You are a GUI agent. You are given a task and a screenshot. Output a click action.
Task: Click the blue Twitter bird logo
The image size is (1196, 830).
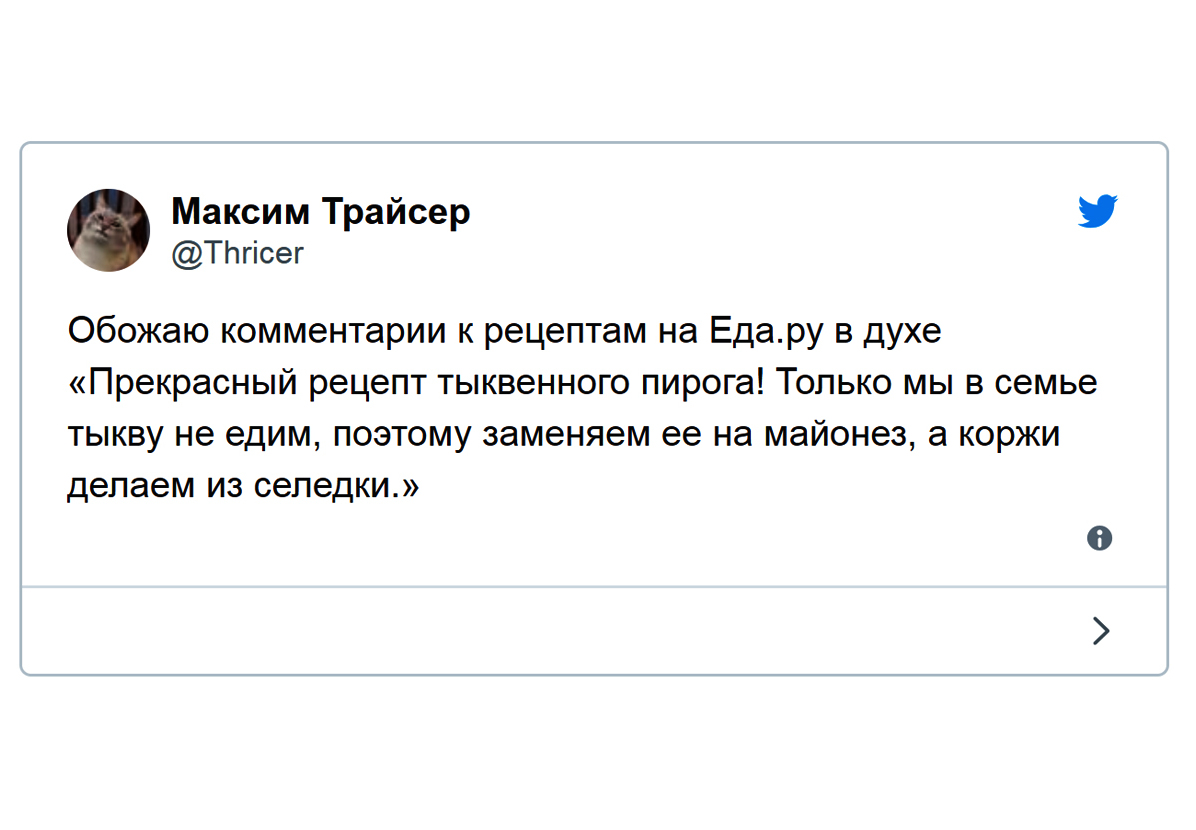point(1098,211)
